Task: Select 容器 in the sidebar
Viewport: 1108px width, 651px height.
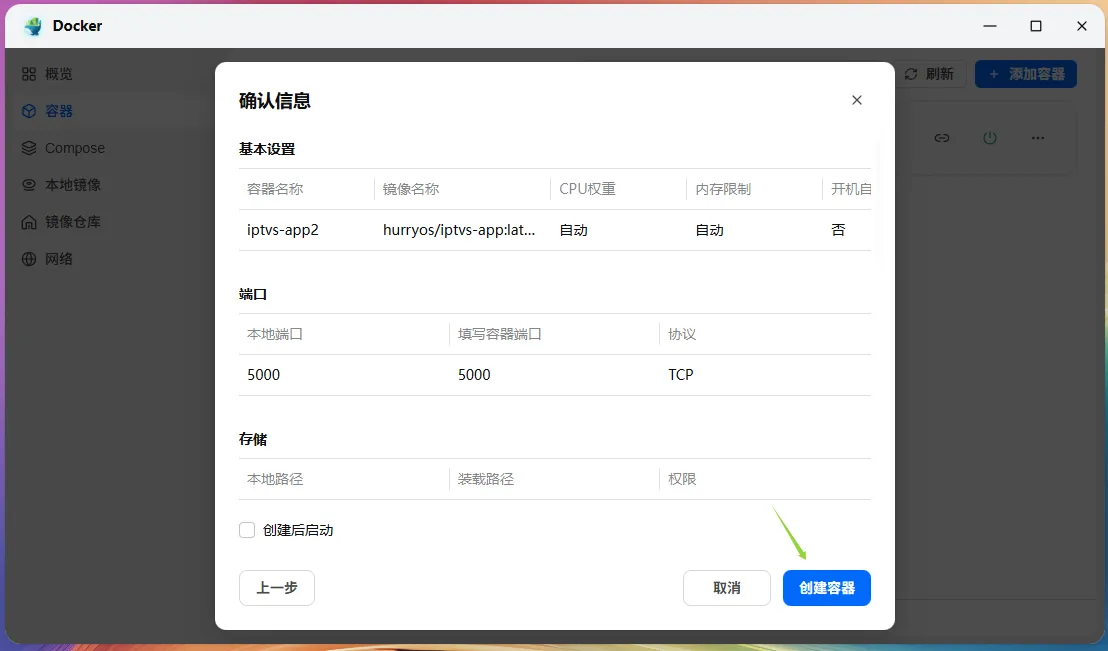Action: coord(59,111)
